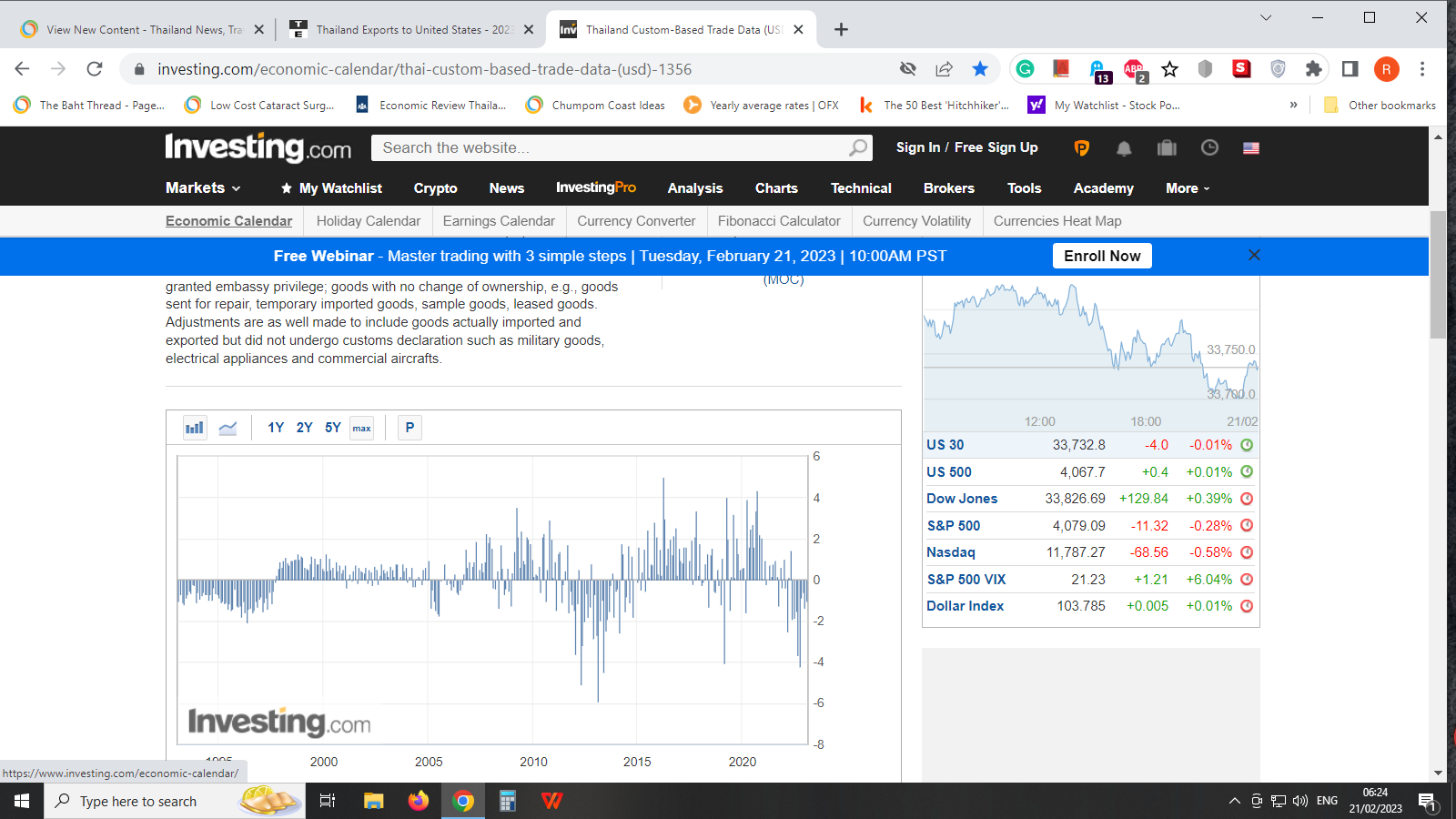1456x819 pixels.
Task: Open Task View on the taskbar
Action: (328, 801)
